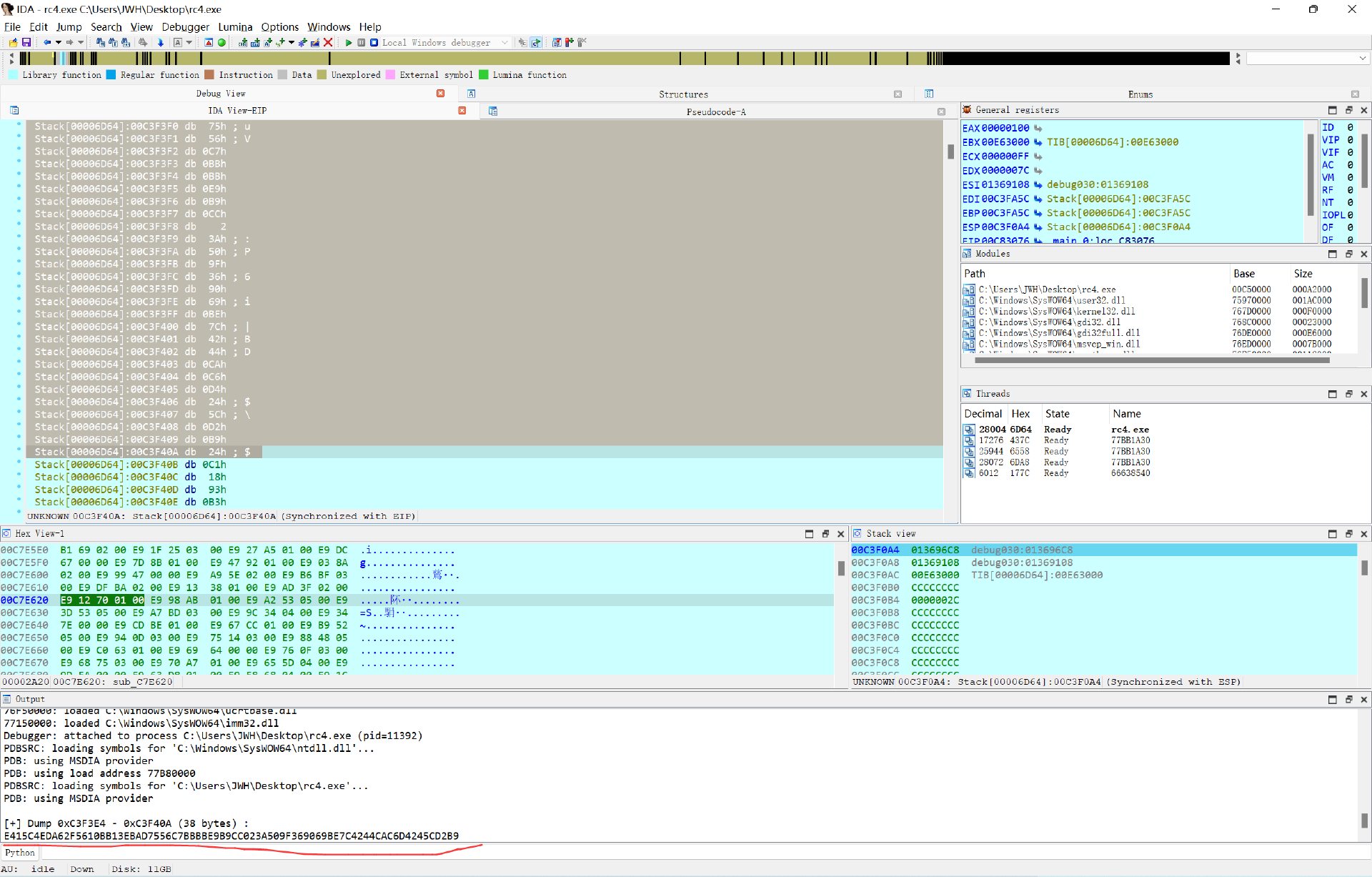This screenshot has height=877, width=1372.
Task: Open the Jump menu
Action: pos(69,27)
